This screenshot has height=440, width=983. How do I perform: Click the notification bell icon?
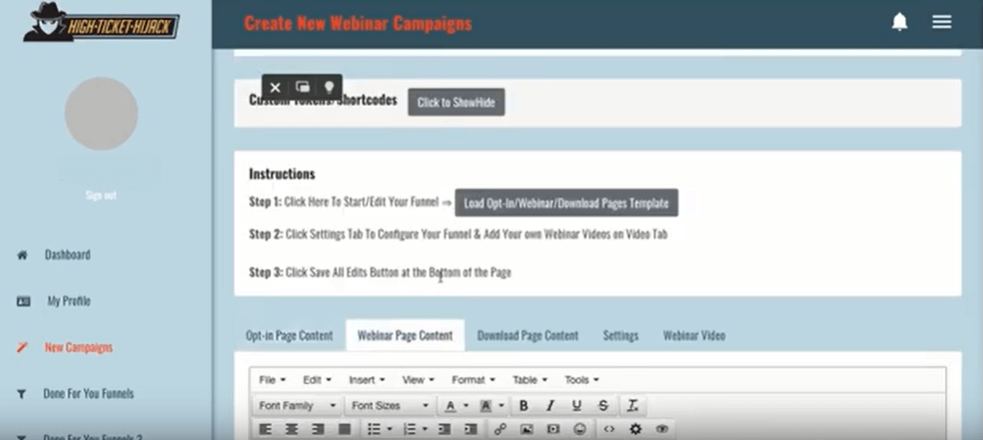click(x=900, y=23)
